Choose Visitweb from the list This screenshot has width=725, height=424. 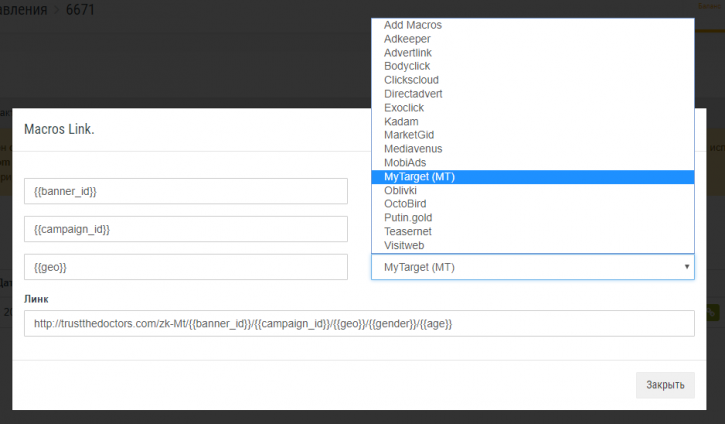(x=533, y=246)
